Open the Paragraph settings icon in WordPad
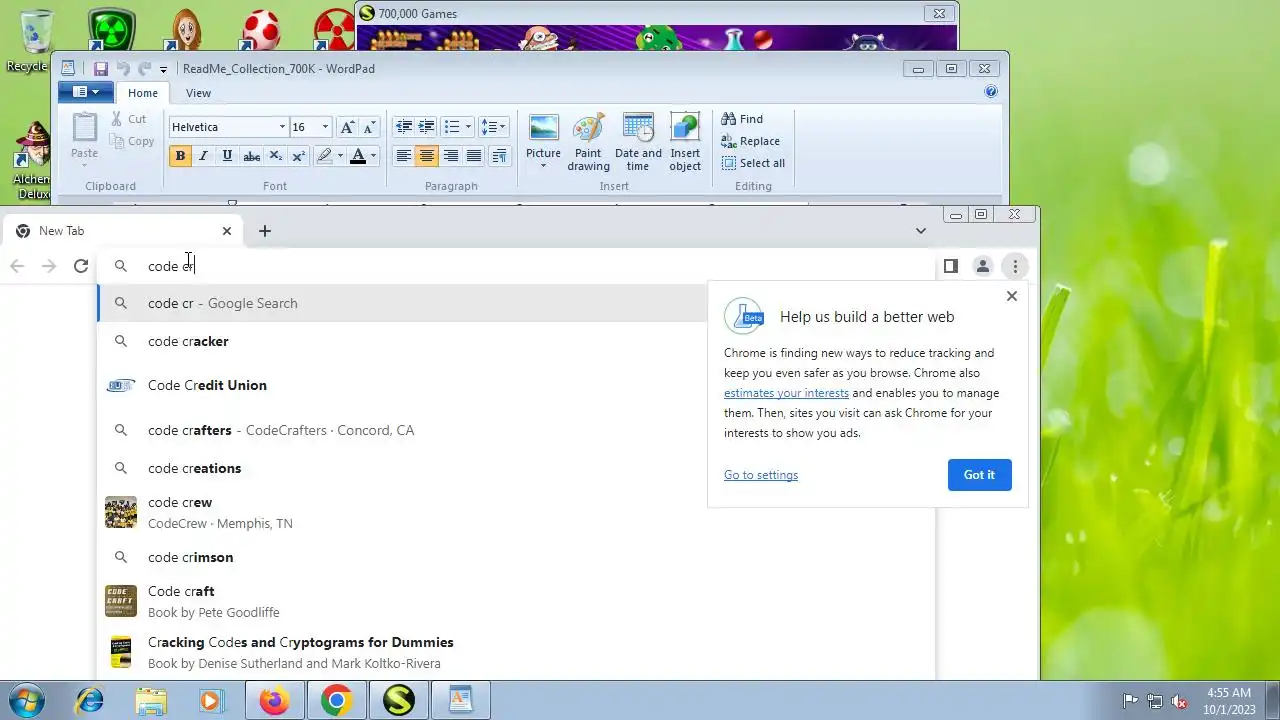This screenshot has width=1280, height=720. (x=499, y=156)
